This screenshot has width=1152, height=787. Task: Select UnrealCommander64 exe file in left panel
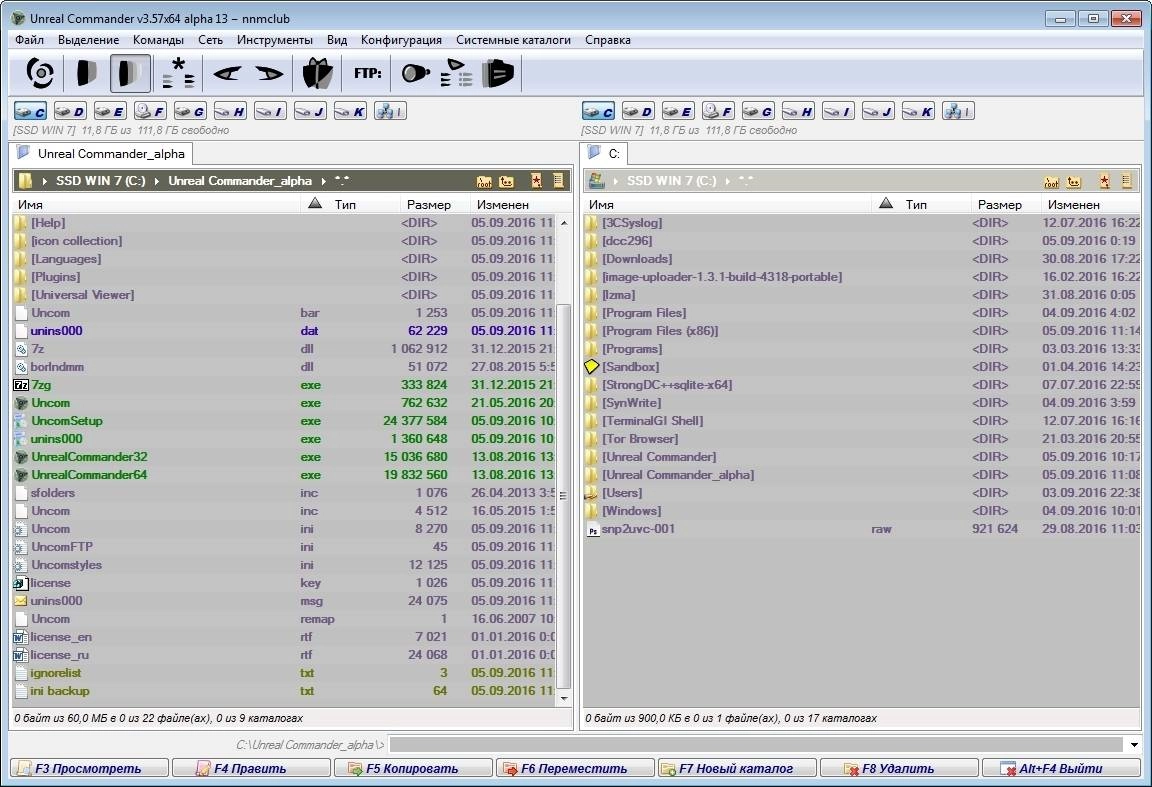coord(284,475)
